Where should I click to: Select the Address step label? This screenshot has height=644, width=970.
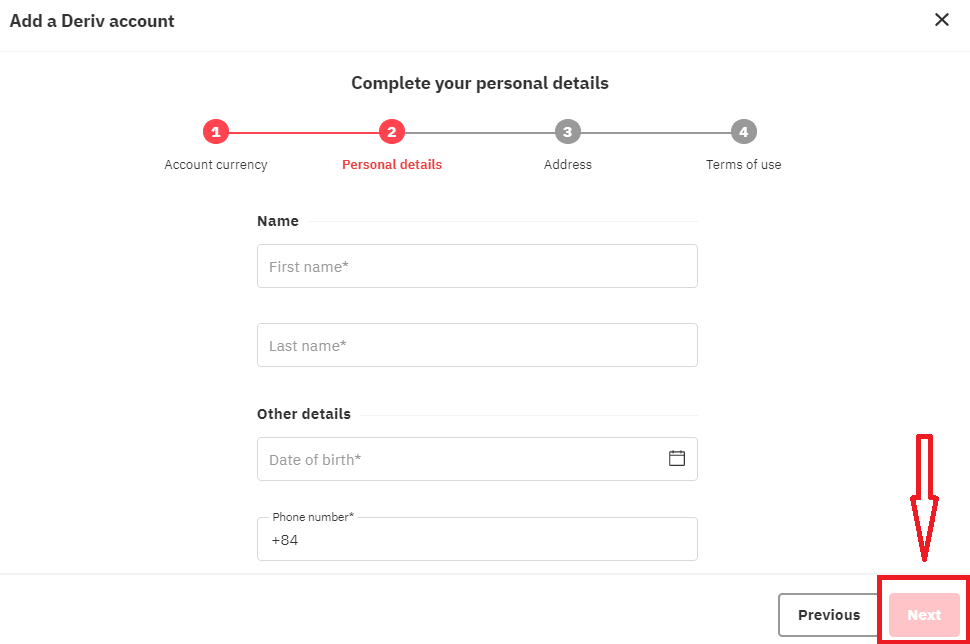click(x=568, y=164)
